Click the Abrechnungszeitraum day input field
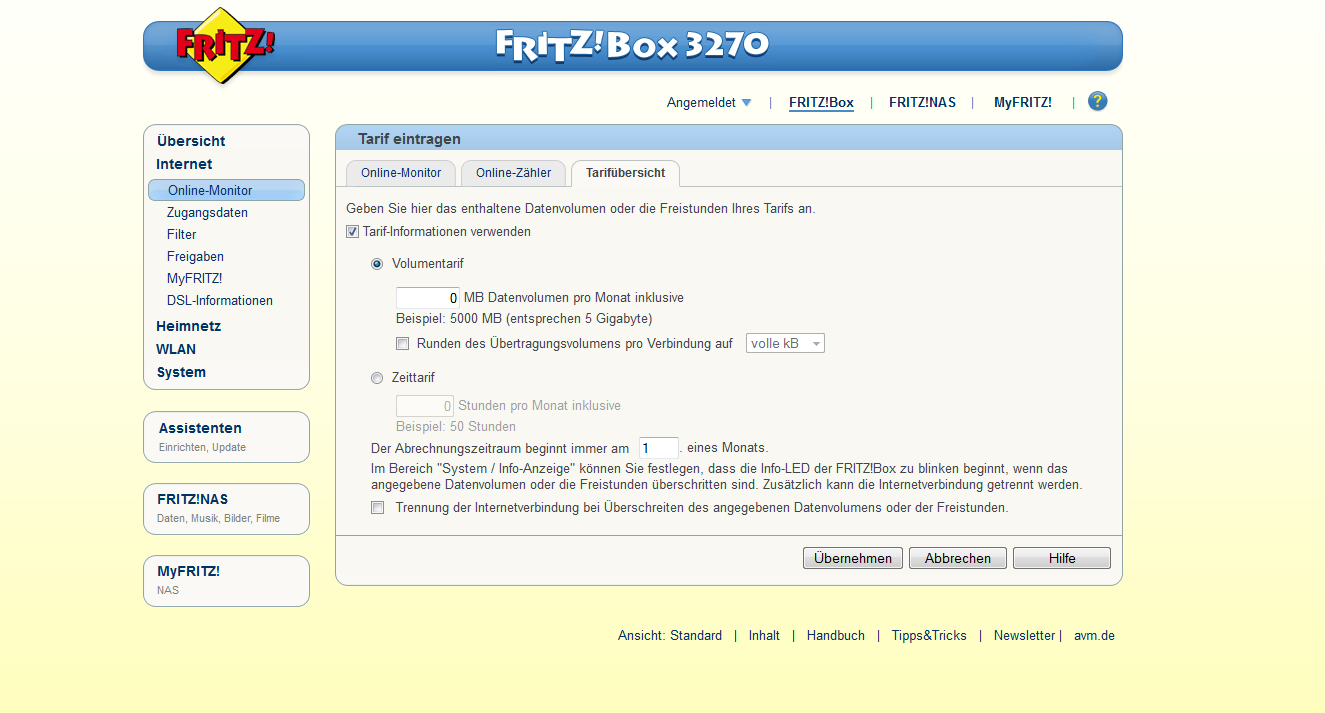The image size is (1325, 713). [659, 448]
